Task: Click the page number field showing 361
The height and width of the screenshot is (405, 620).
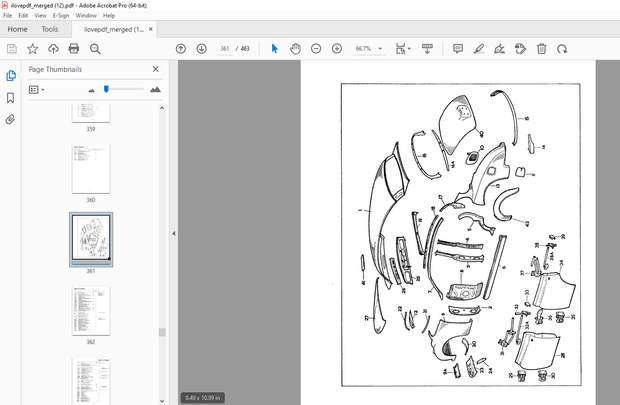Action: point(225,49)
